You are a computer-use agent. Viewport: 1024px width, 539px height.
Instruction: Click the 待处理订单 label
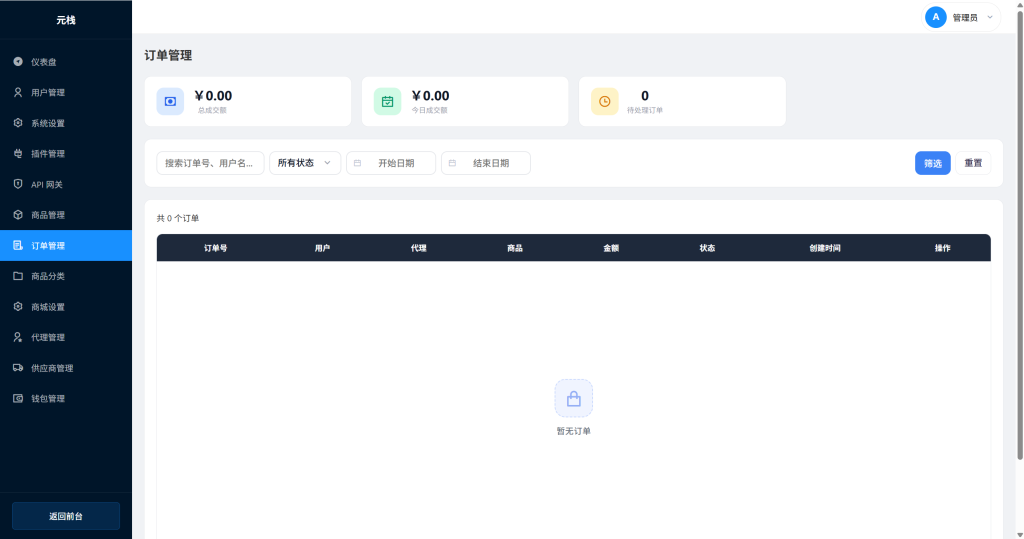645,110
